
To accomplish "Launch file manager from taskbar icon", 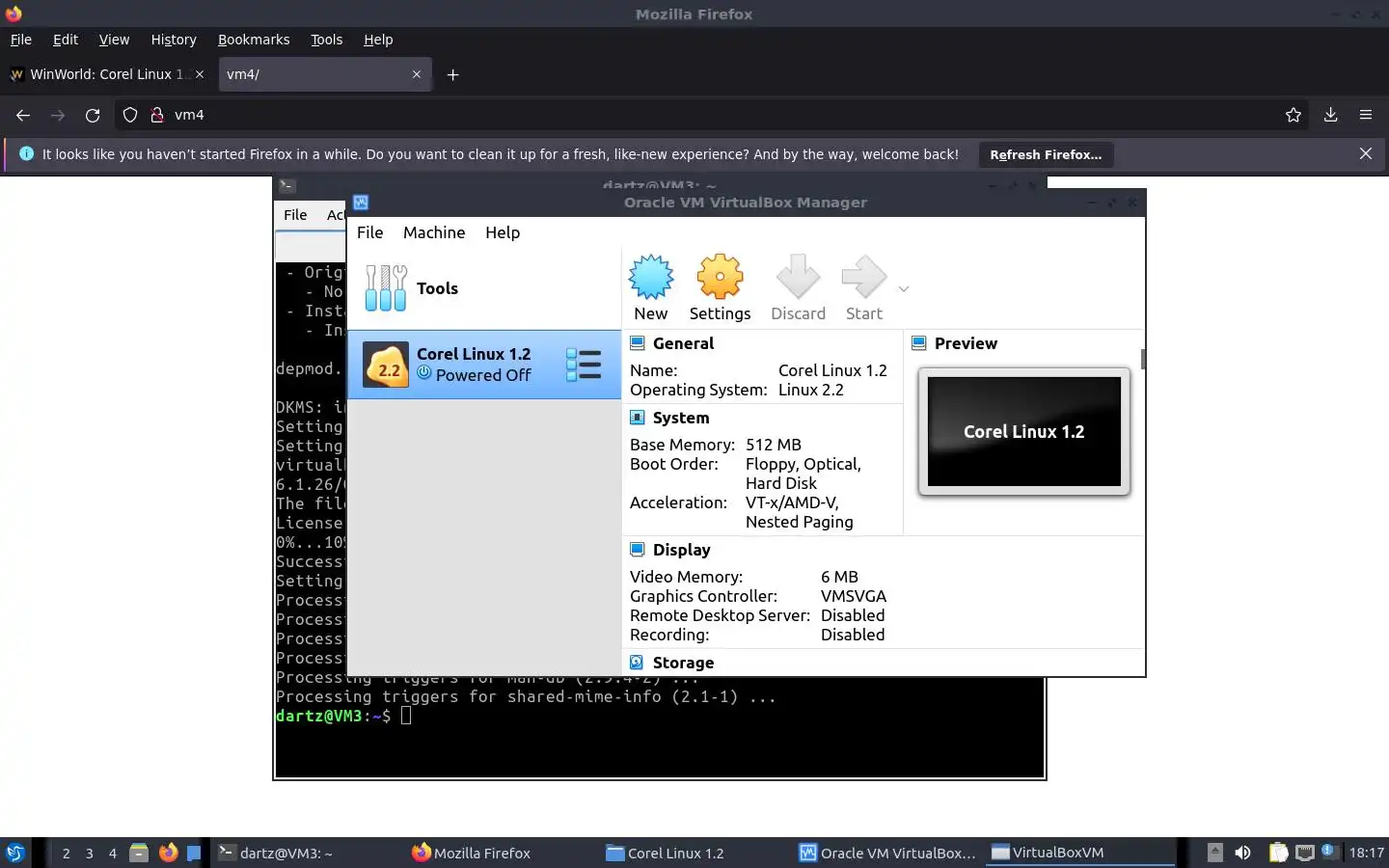I will 139,853.
